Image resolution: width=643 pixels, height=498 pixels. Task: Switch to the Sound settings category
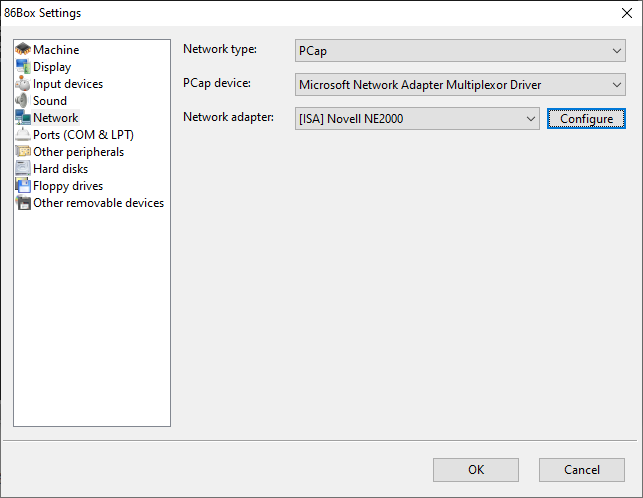coord(50,101)
